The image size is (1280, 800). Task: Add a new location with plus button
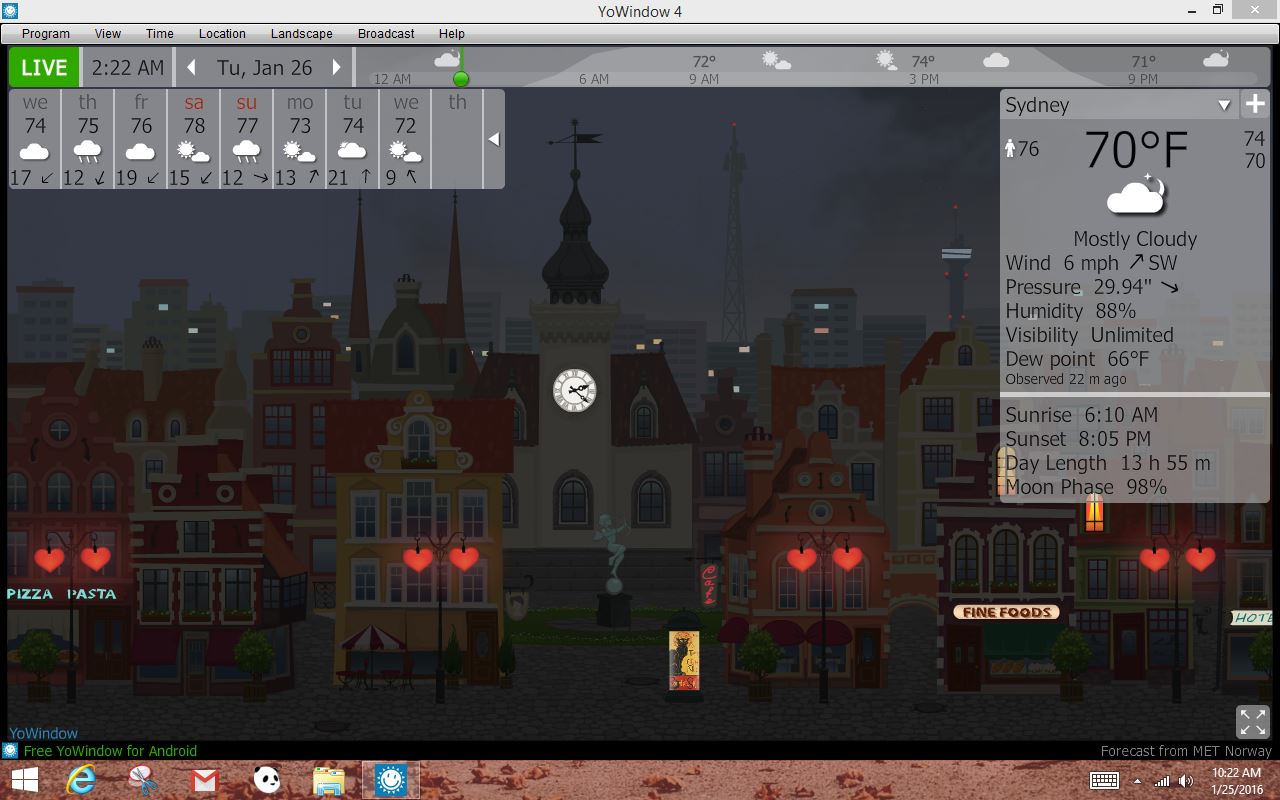(1254, 104)
